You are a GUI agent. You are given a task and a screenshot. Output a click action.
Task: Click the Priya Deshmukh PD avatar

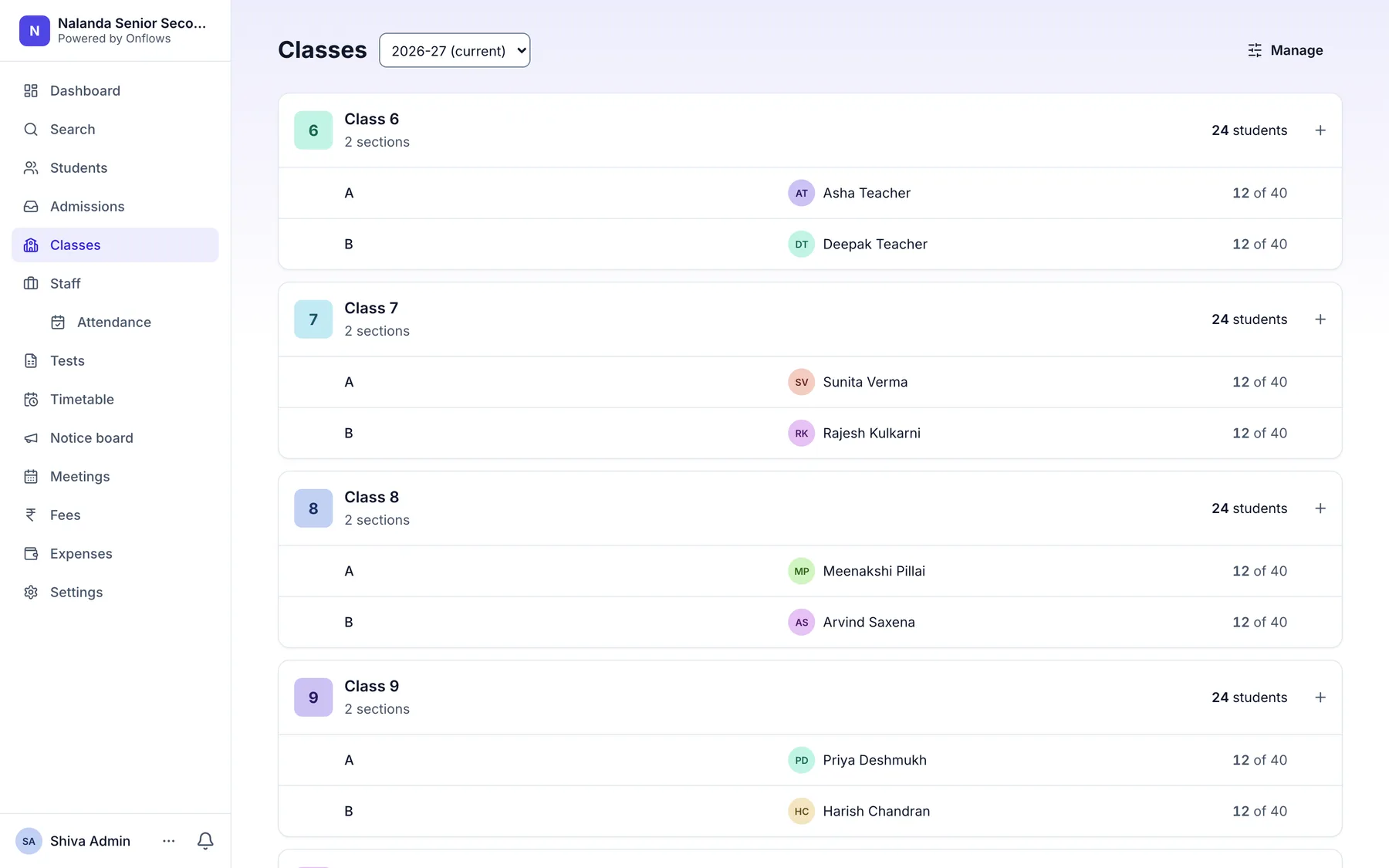[x=802, y=760]
